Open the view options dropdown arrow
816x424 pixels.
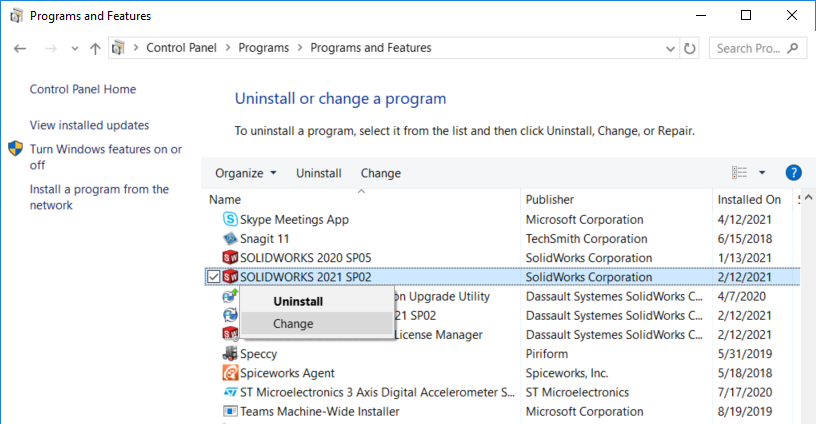pyautogui.click(x=762, y=173)
